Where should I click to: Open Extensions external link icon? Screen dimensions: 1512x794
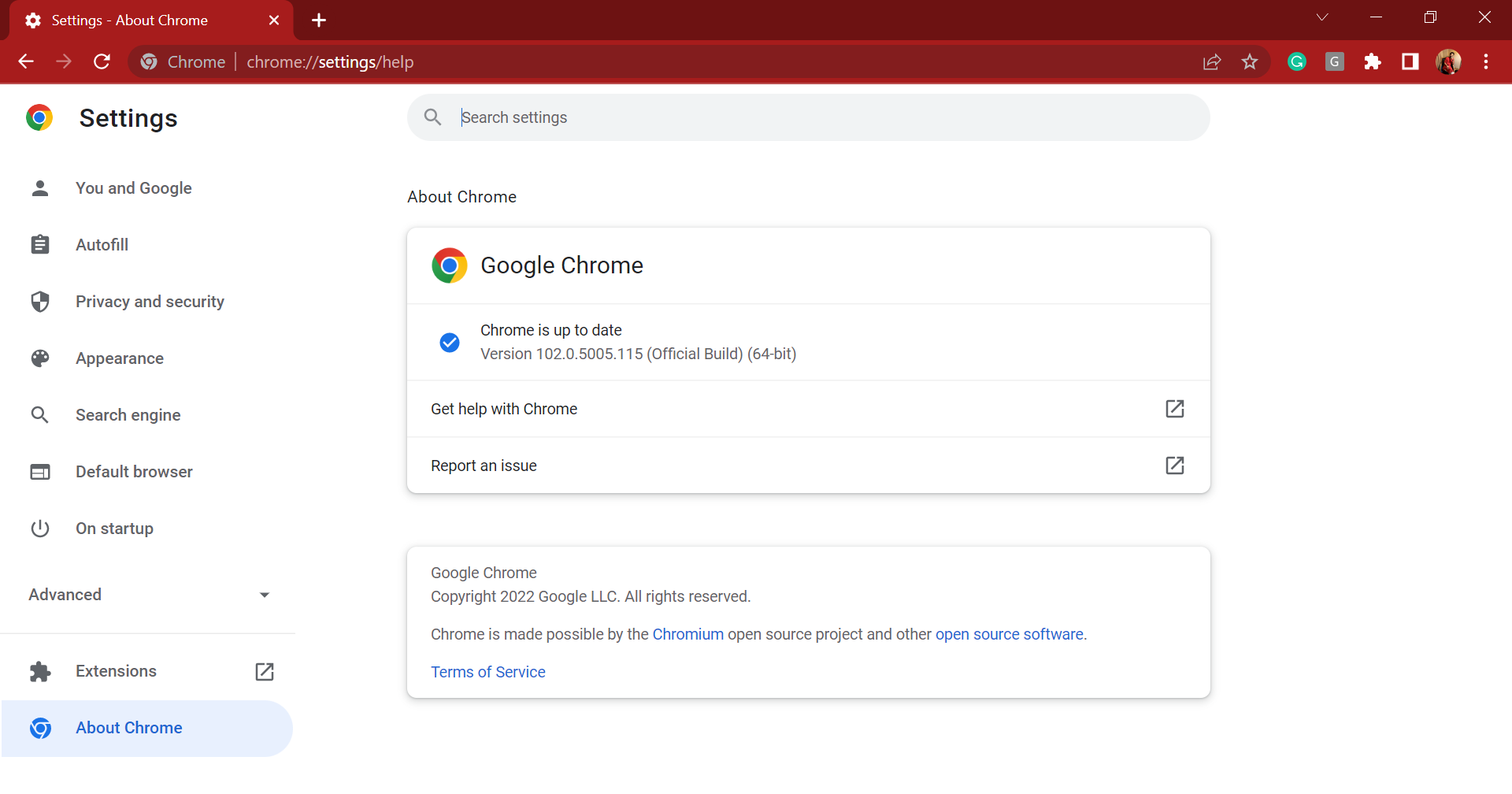pos(265,671)
